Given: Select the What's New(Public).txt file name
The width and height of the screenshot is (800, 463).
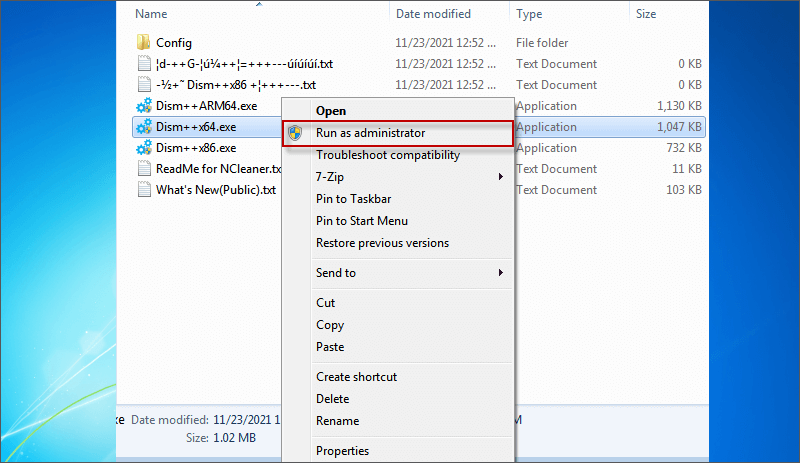Looking at the screenshot, I should coord(216,190).
